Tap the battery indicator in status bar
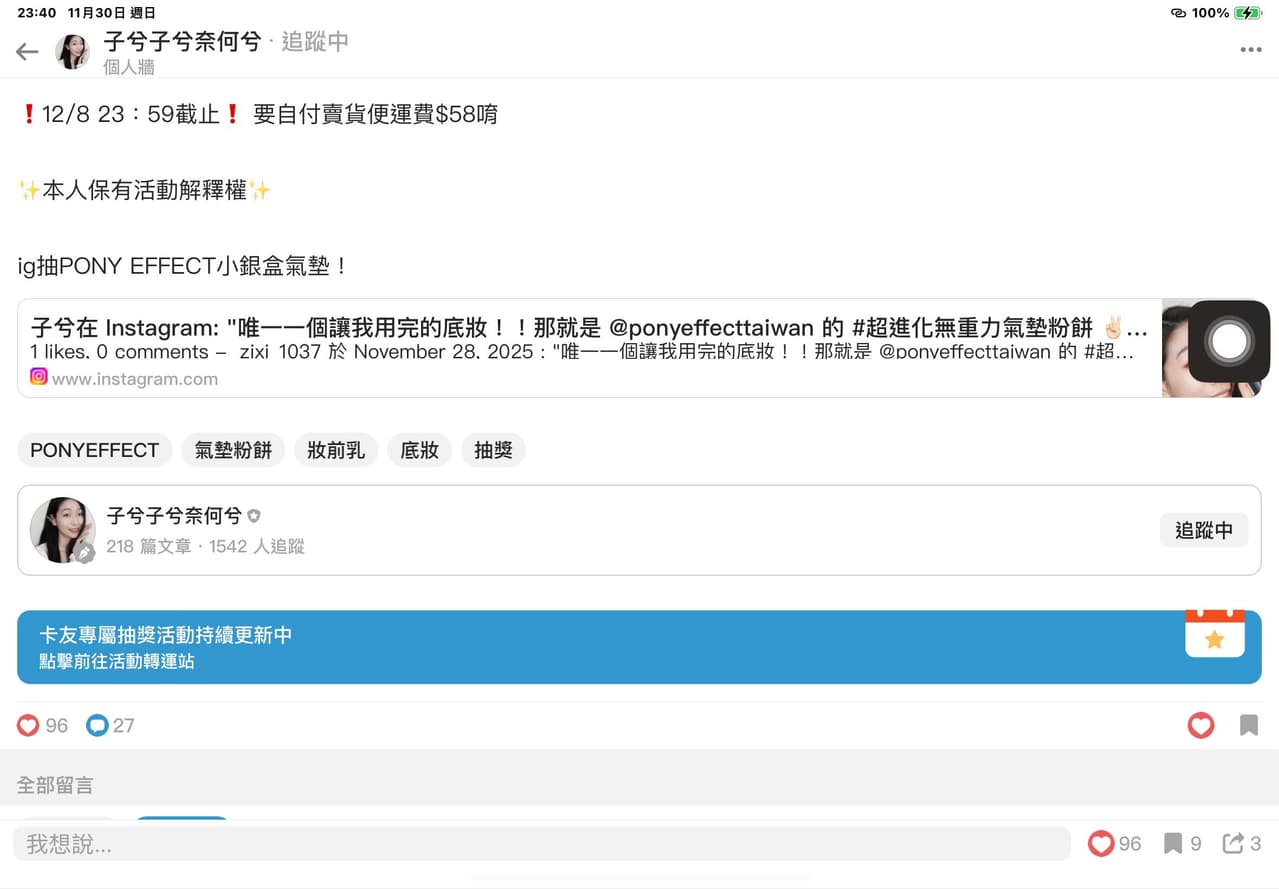The image size is (1279, 889). tap(1248, 13)
